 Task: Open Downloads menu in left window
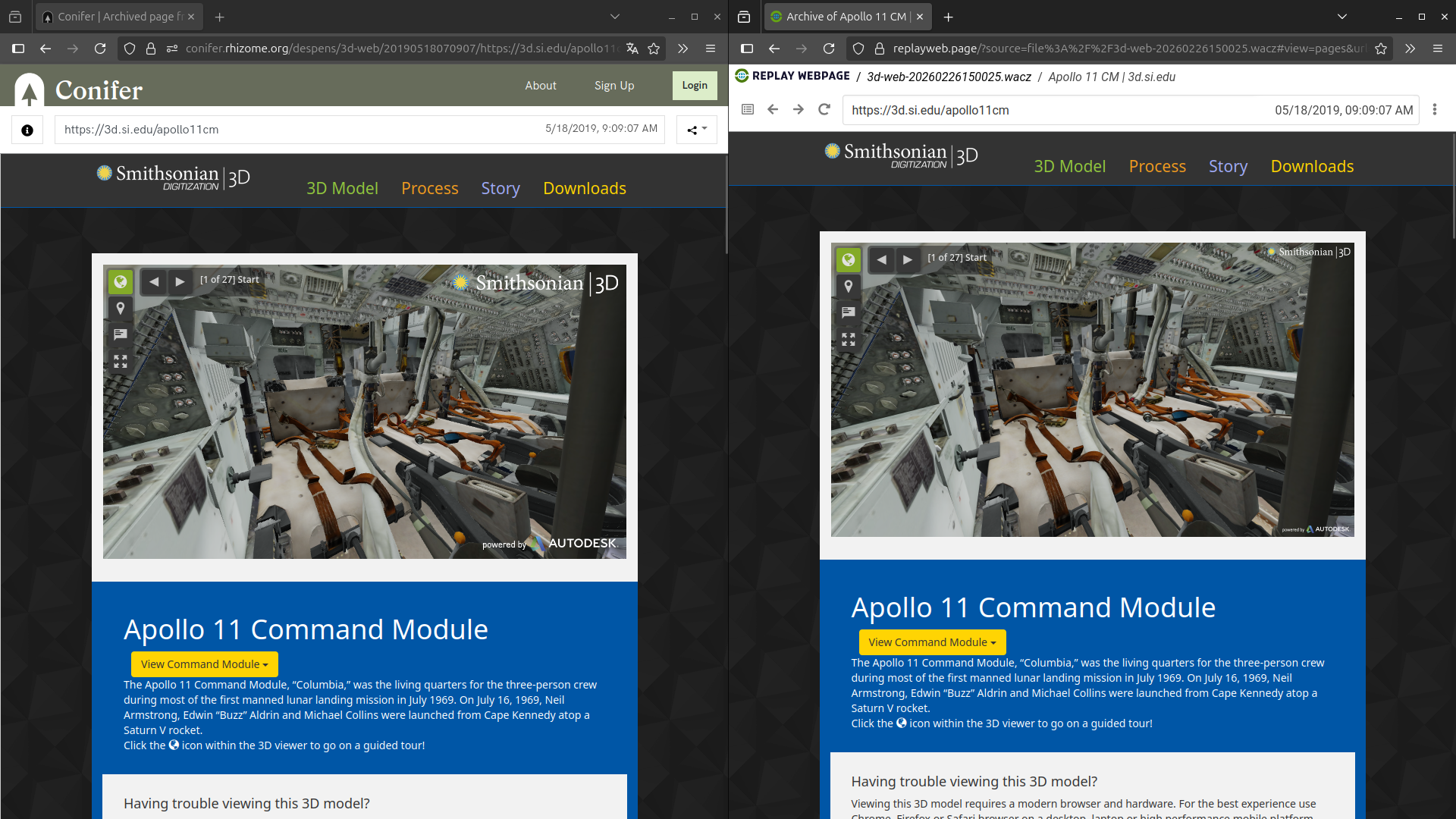point(585,188)
